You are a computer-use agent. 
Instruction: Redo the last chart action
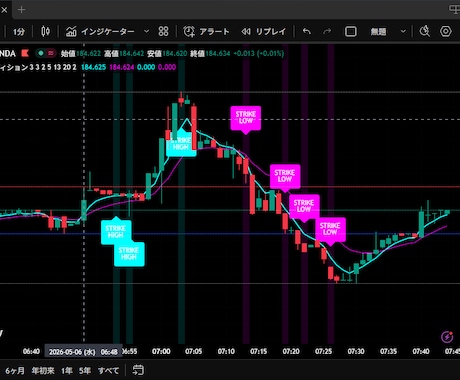(327, 32)
